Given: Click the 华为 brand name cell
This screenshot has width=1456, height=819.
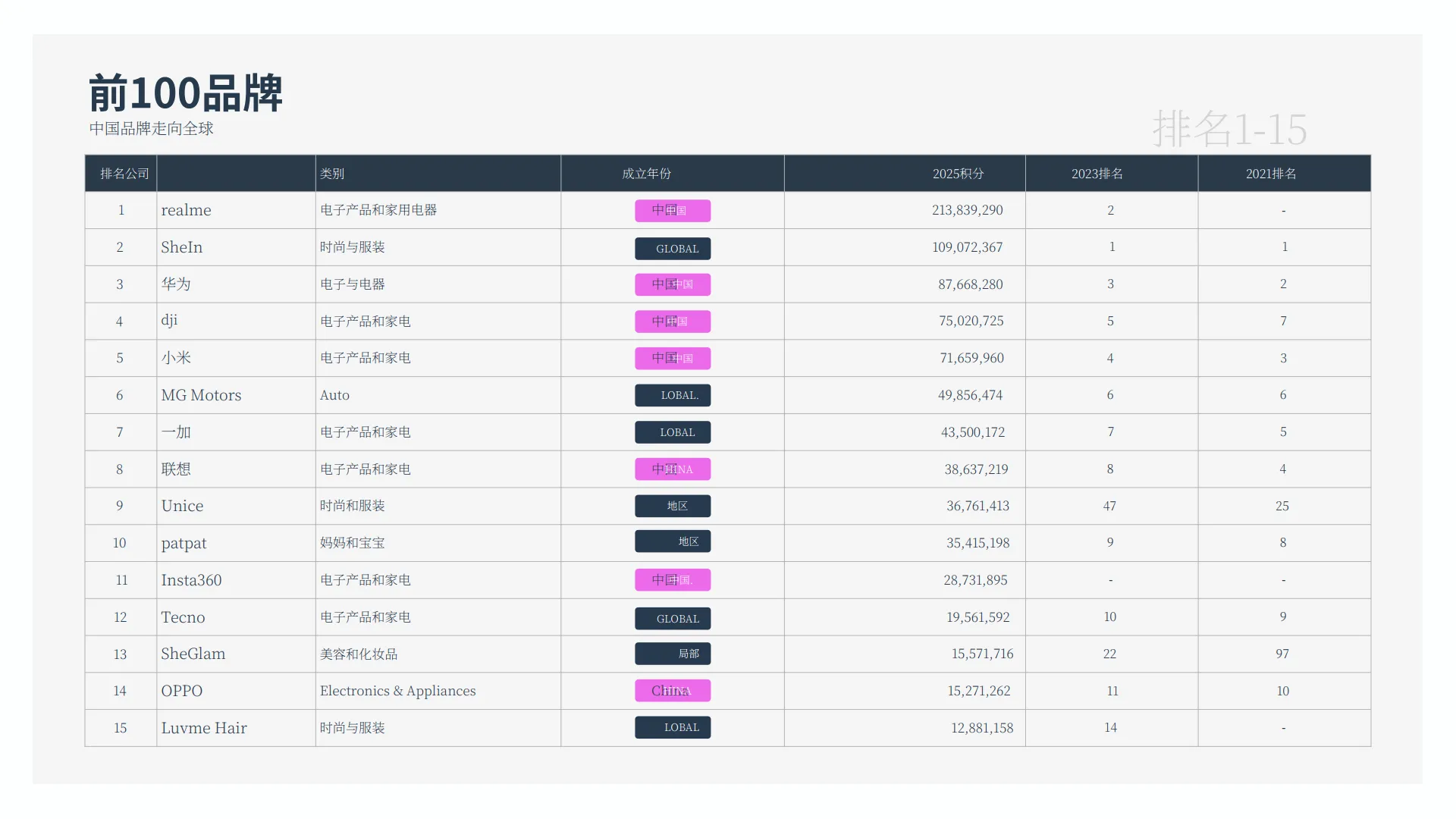Looking at the screenshot, I should 176,284.
